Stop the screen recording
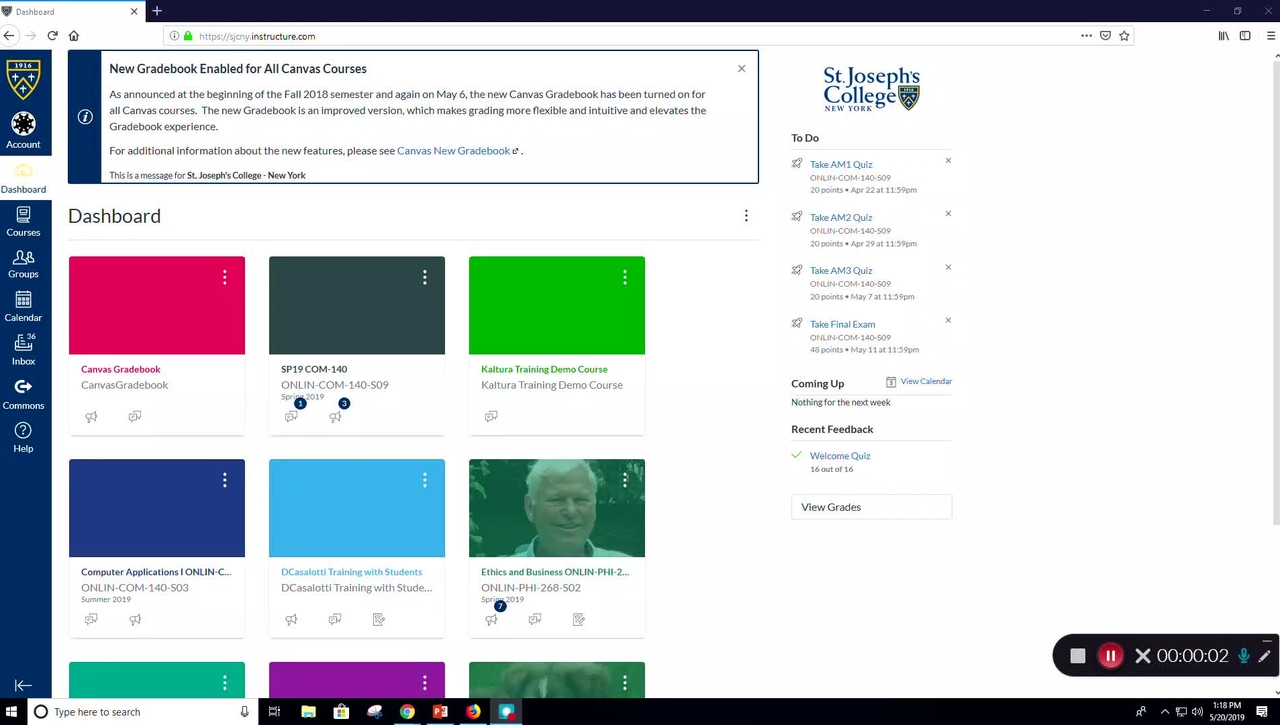Image resolution: width=1280 pixels, height=725 pixels. click(x=1078, y=656)
